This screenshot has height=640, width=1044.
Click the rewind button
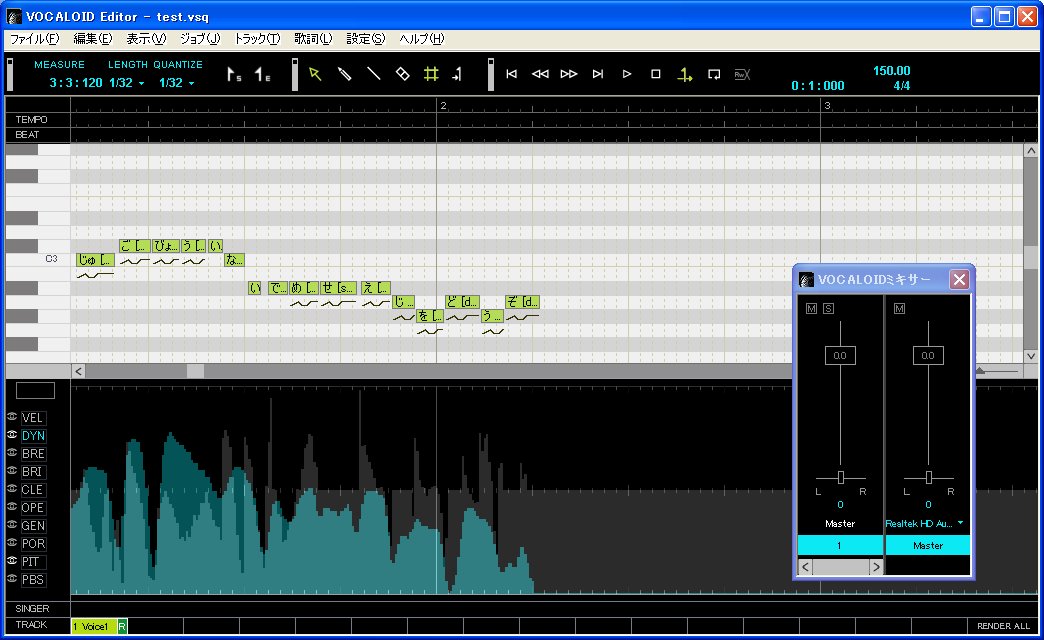pos(540,74)
